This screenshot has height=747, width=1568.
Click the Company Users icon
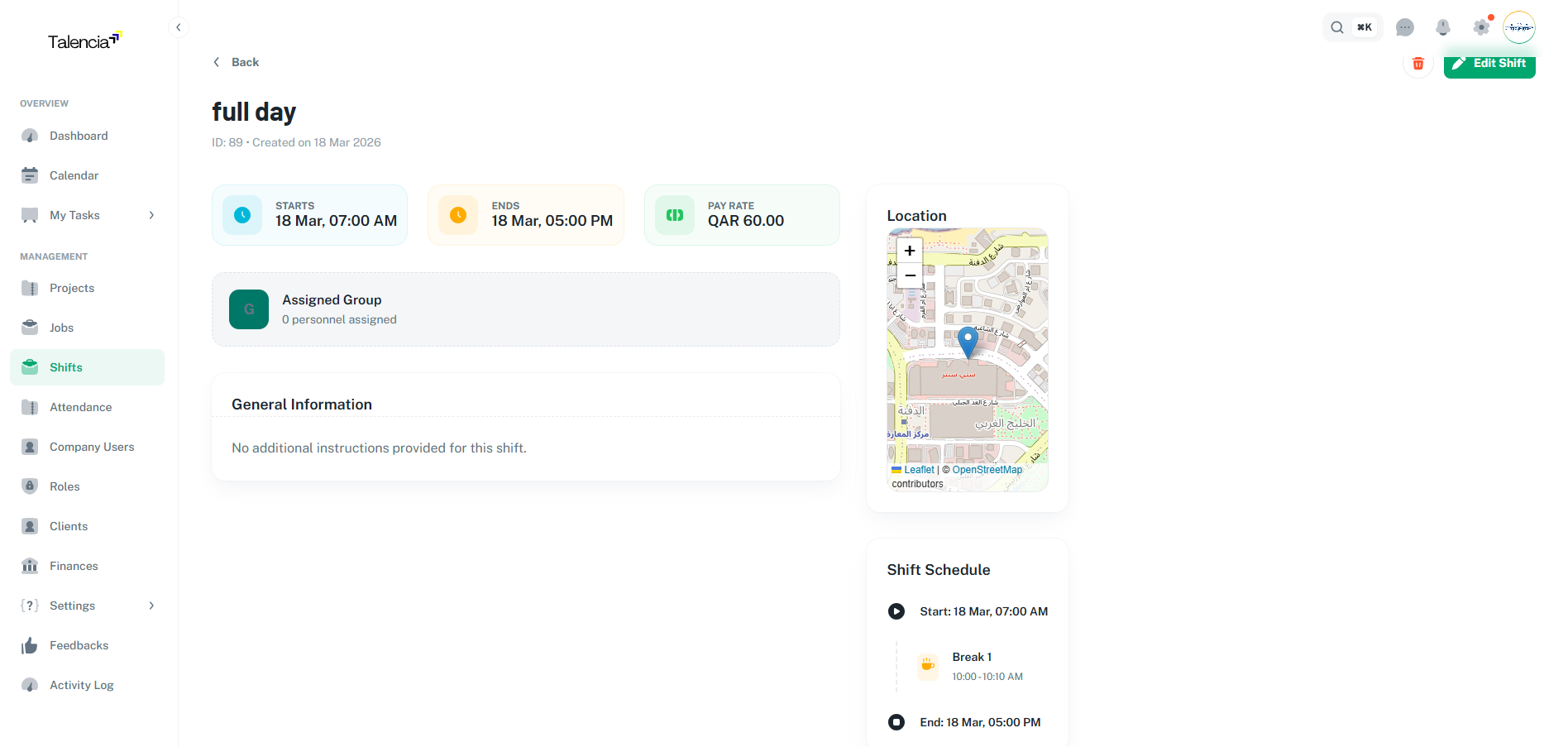[x=30, y=446]
